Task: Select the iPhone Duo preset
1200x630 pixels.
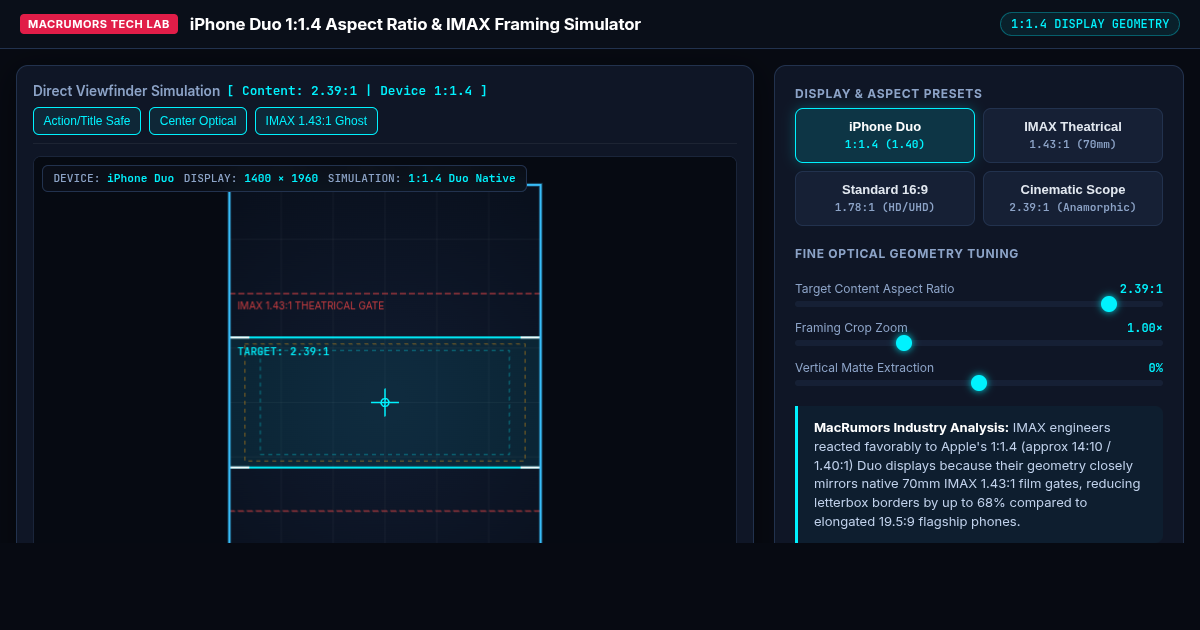Action: (x=885, y=135)
